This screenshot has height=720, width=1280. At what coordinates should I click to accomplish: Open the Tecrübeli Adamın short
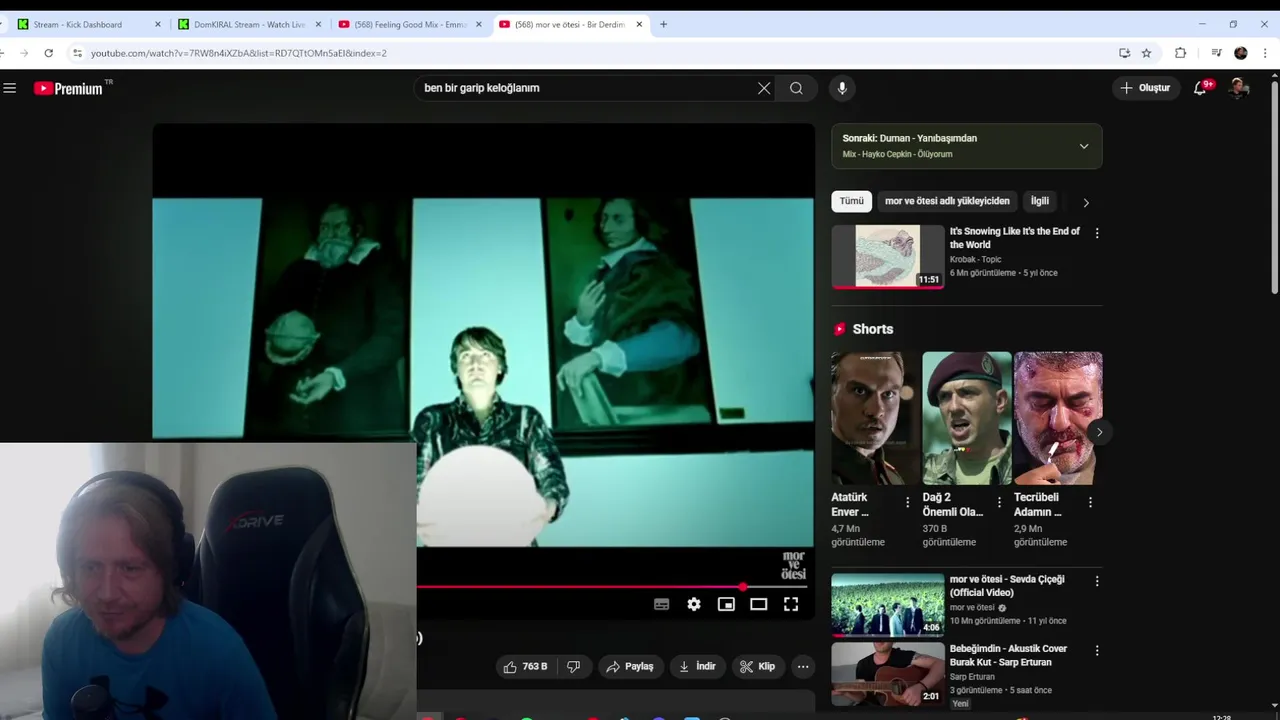(1058, 418)
